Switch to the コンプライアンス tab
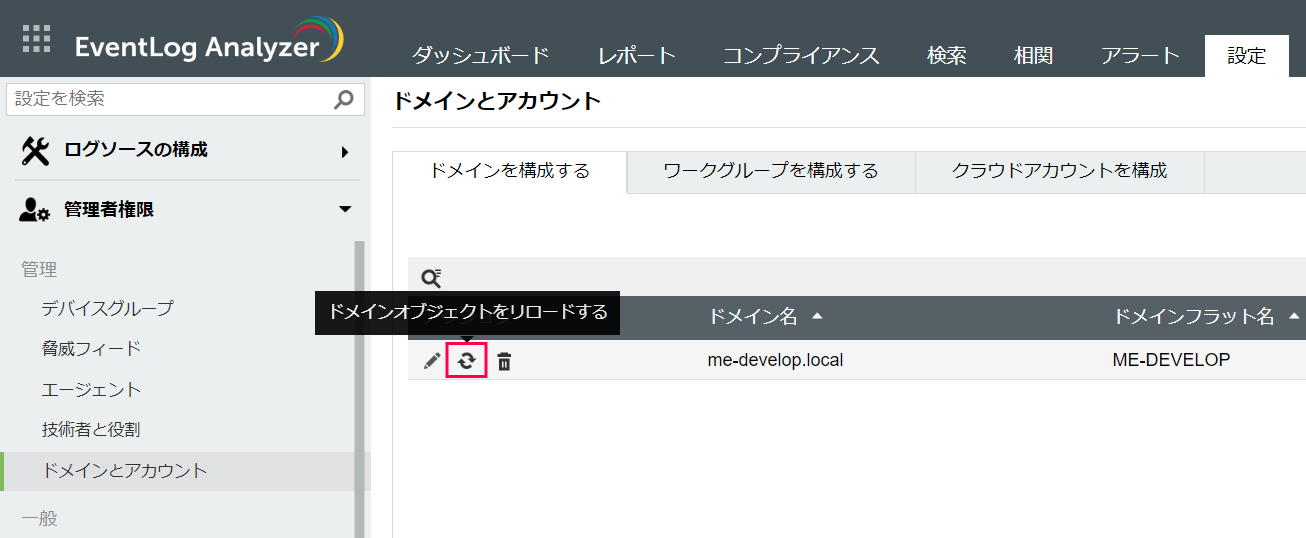 click(x=801, y=56)
